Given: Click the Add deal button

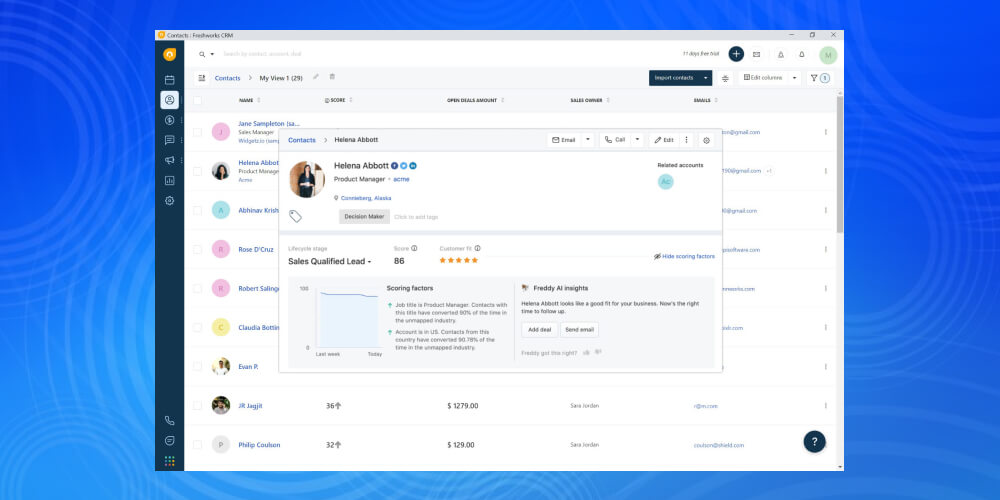Looking at the screenshot, I should pos(540,330).
